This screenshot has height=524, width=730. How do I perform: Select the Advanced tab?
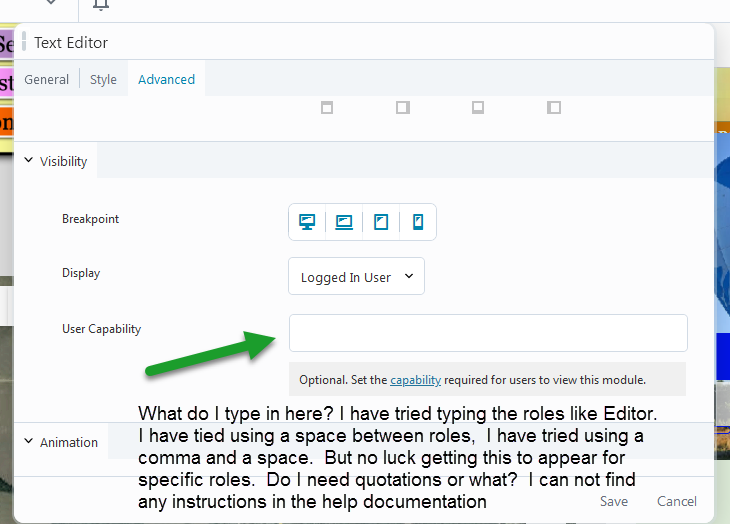pyautogui.click(x=166, y=79)
